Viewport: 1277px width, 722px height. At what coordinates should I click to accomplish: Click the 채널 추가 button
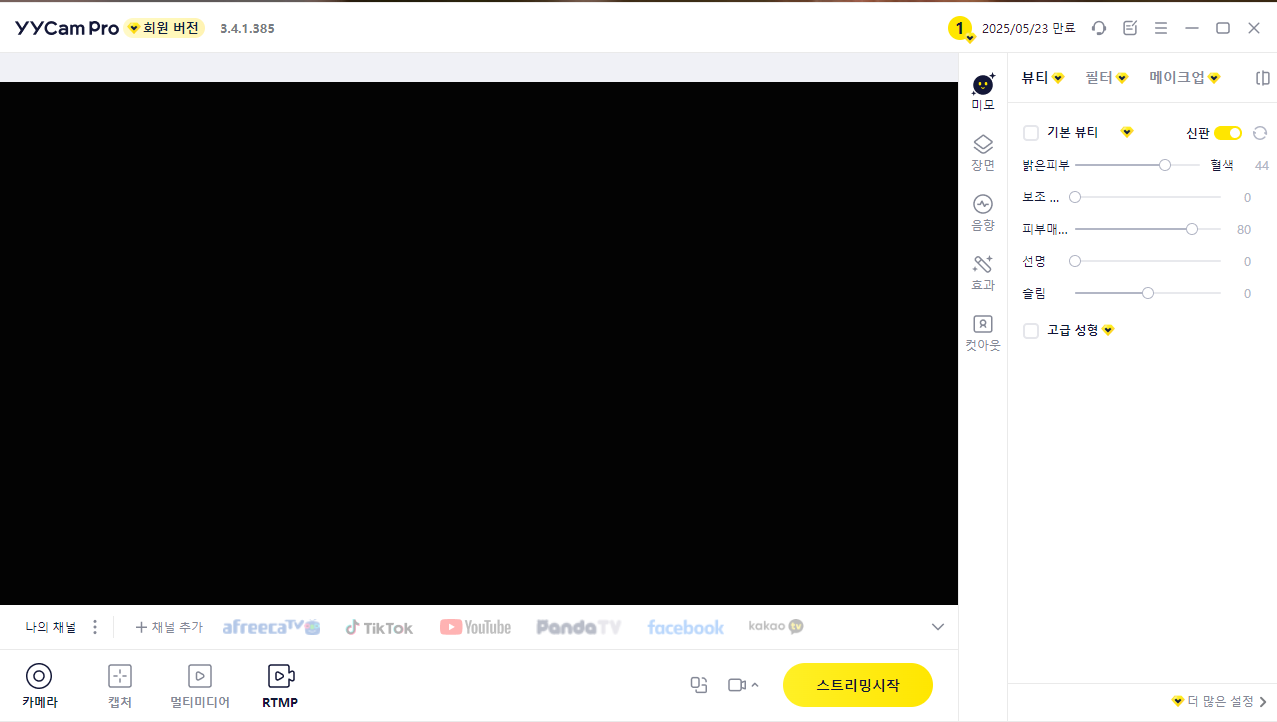click(x=169, y=627)
